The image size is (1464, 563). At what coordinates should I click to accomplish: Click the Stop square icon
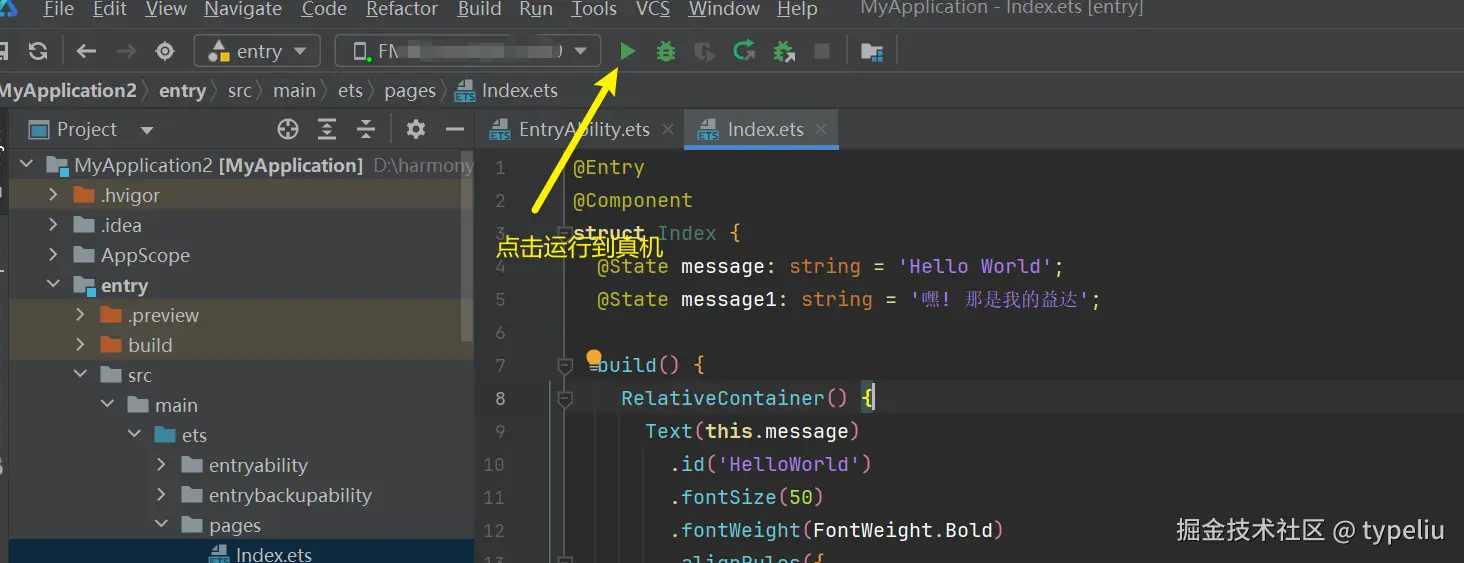click(822, 51)
